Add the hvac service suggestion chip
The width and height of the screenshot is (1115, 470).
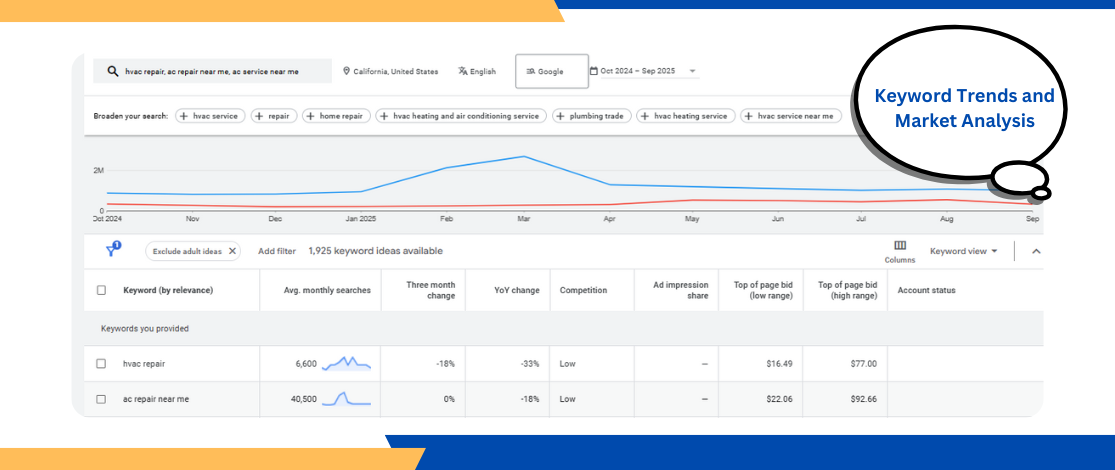pyautogui.click(x=210, y=116)
